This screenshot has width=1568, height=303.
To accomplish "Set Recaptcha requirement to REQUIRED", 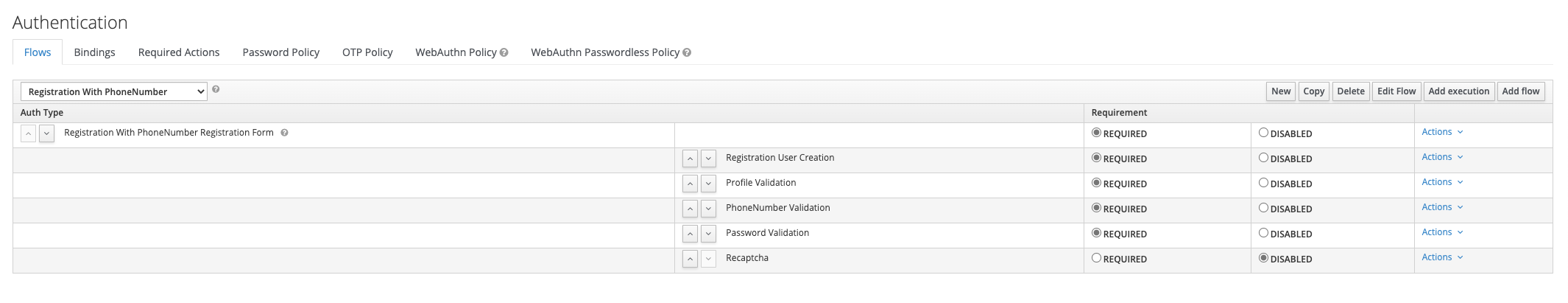I will 1096,258.
